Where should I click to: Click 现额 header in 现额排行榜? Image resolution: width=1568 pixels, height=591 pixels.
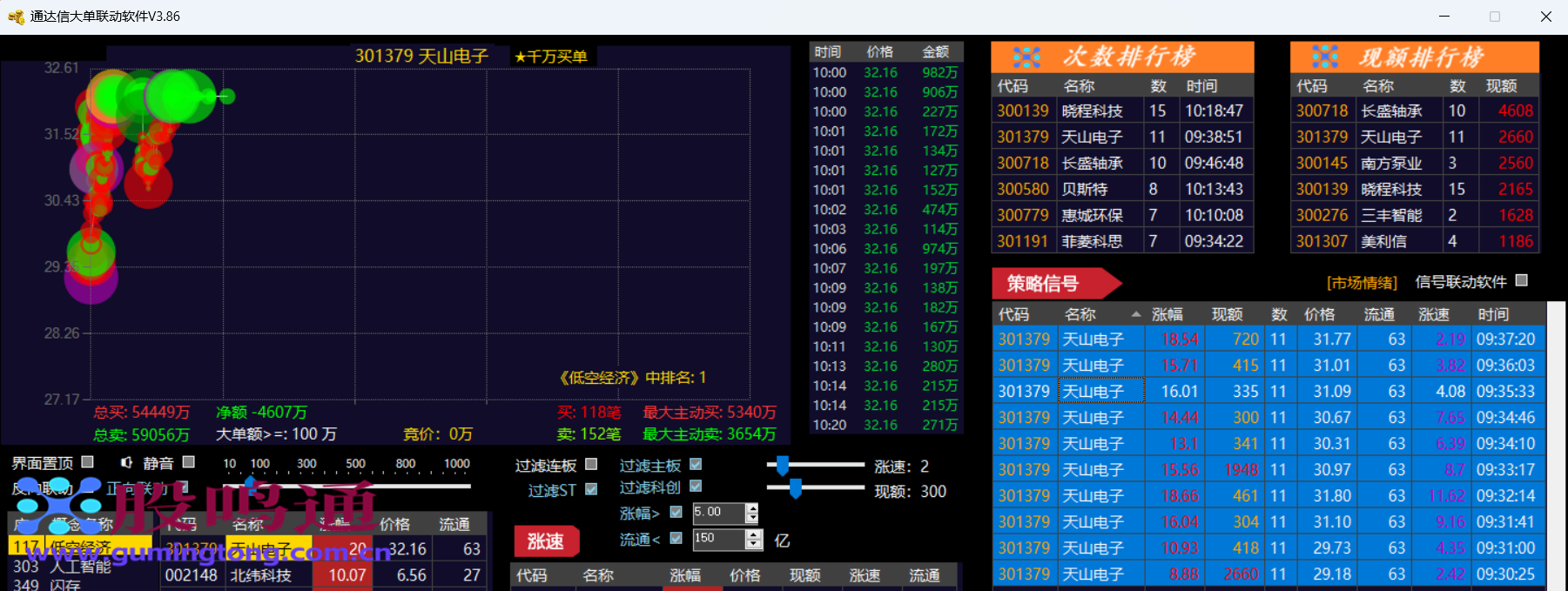click(1501, 86)
